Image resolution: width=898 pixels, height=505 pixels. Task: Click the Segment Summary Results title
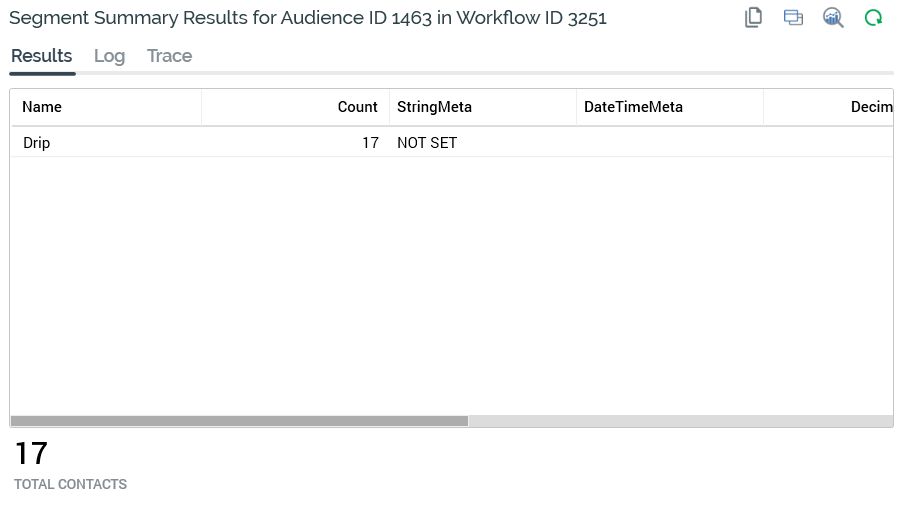tap(307, 18)
